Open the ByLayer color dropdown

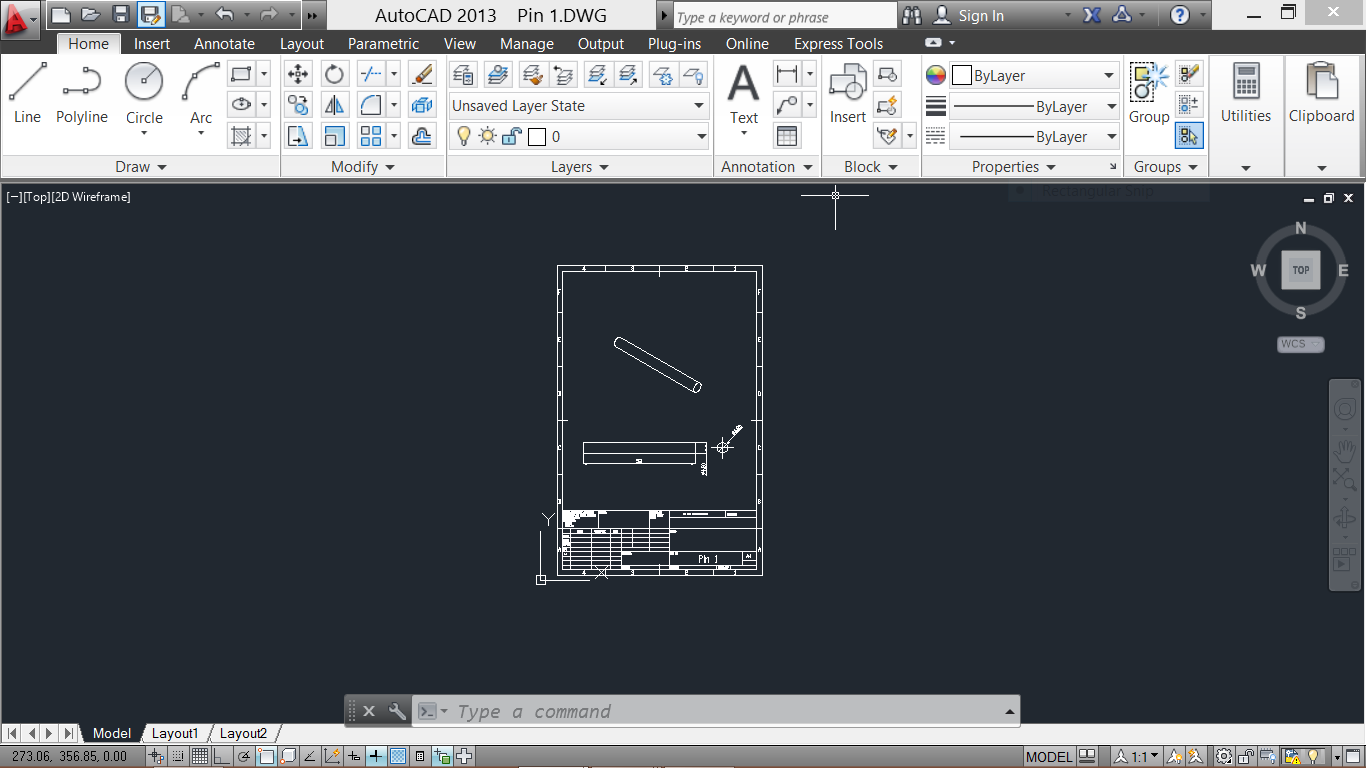pyautogui.click(x=1034, y=75)
